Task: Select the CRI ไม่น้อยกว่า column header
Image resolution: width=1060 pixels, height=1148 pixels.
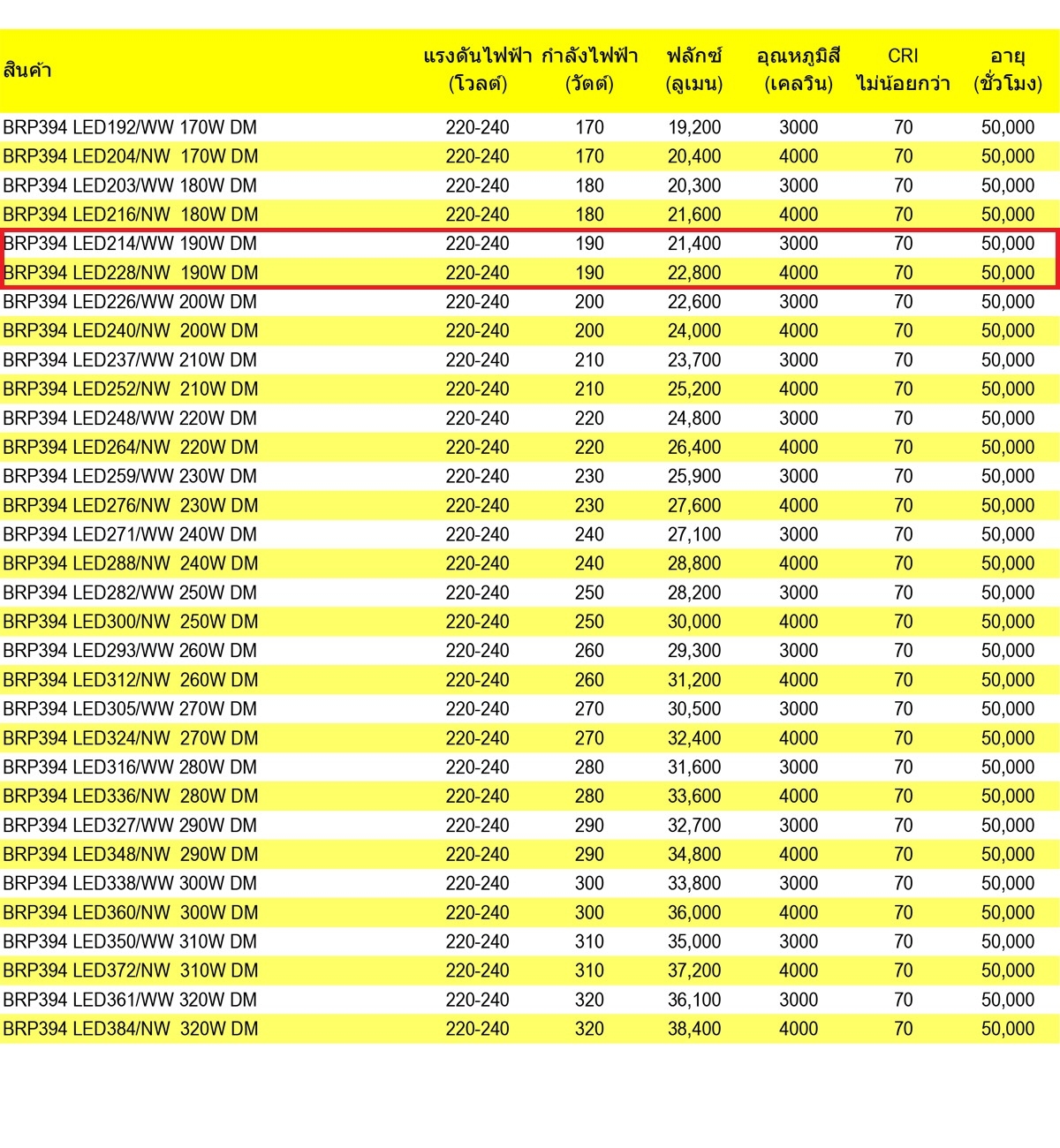Action: pyautogui.click(x=903, y=71)
